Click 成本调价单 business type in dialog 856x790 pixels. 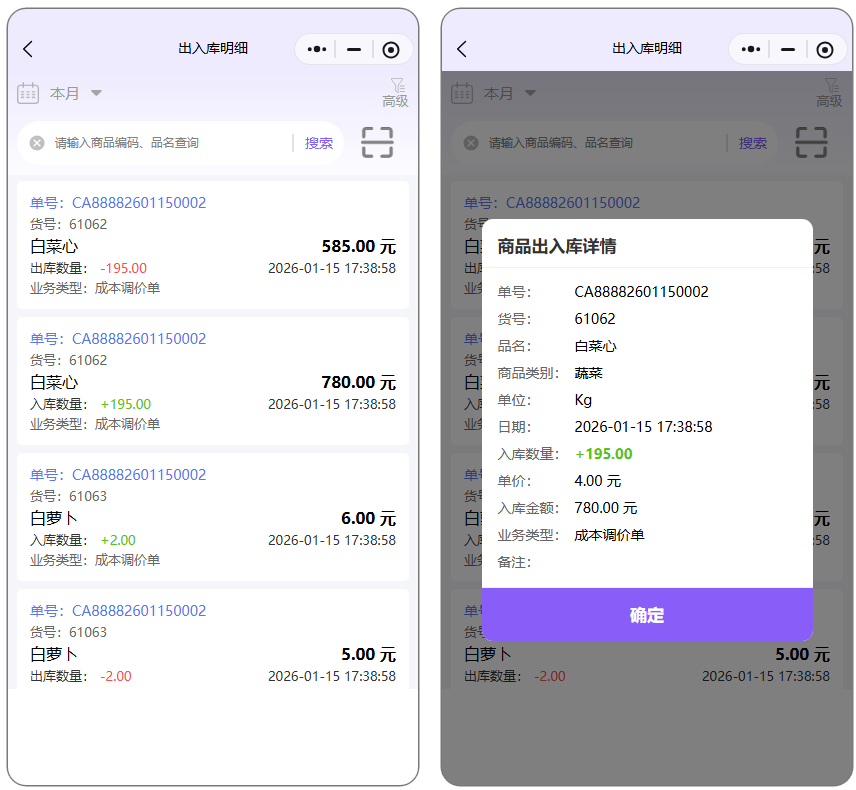click(x=609, y=535)
